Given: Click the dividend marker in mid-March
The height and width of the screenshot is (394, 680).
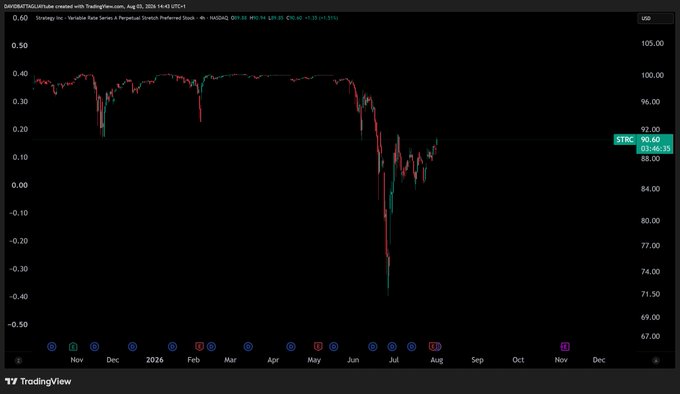Looking at the screenshot, I should point(248,346).
